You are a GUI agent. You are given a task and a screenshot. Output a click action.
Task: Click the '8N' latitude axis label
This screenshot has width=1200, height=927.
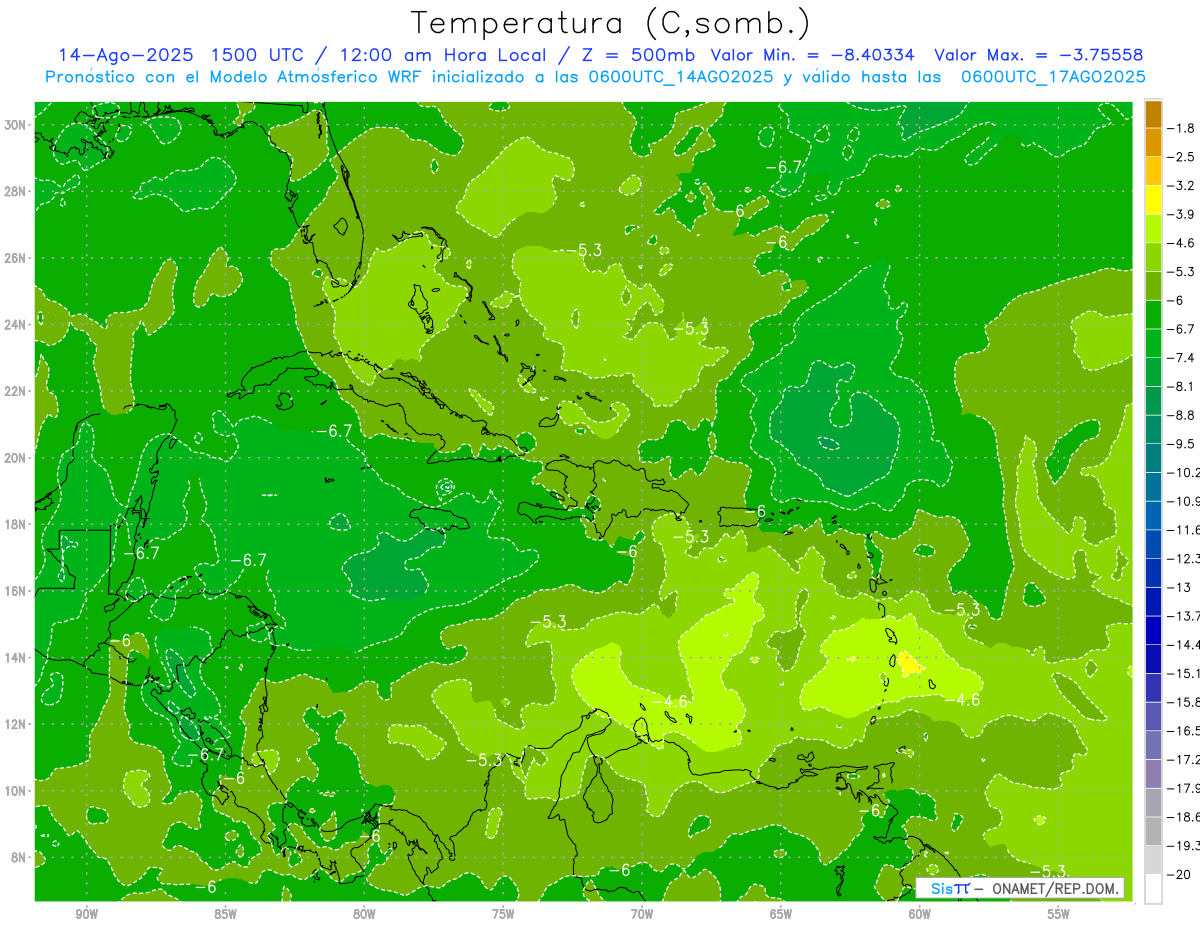coord(19,857)
